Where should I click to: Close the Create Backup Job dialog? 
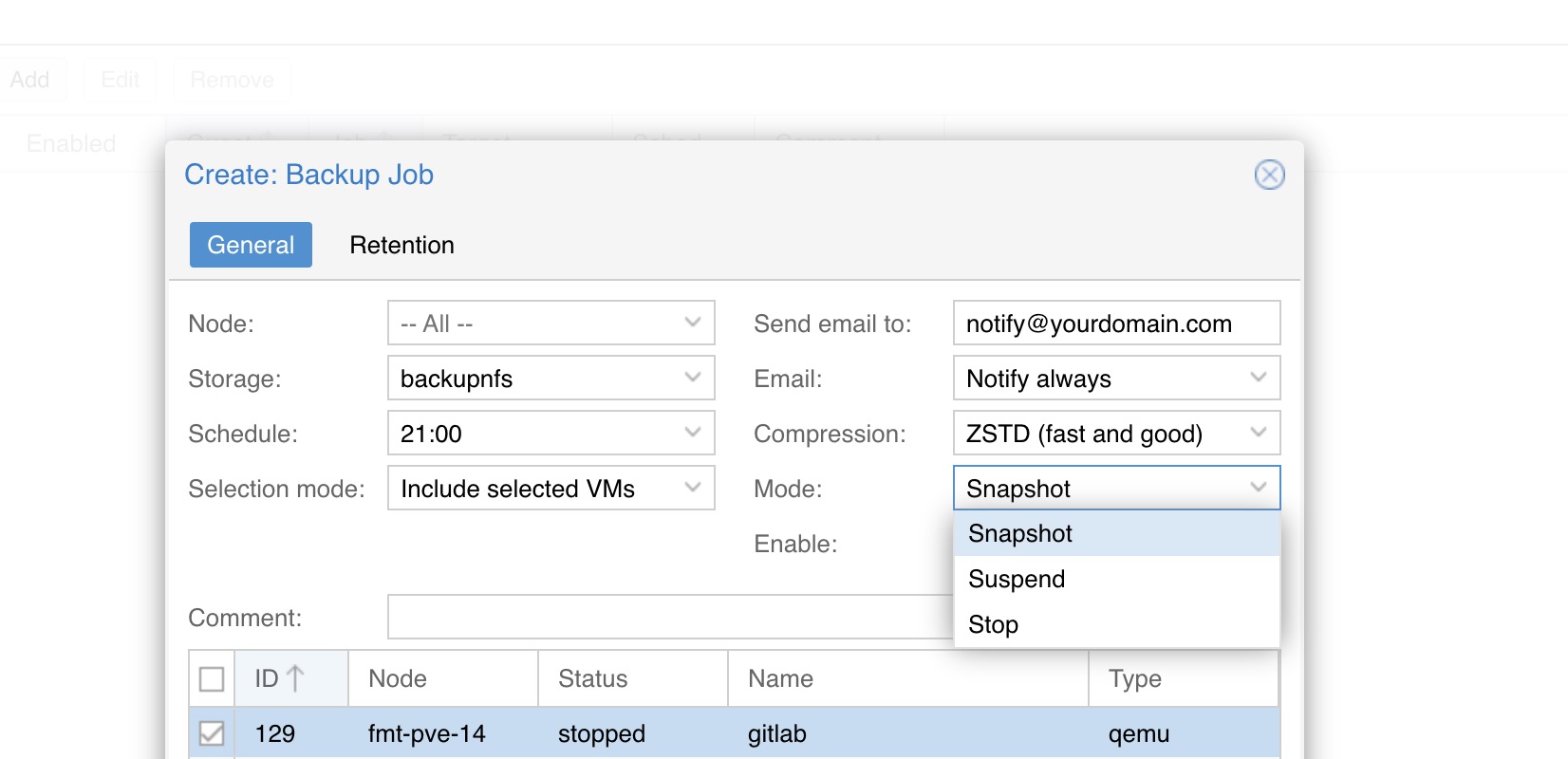pos(1269,175)
